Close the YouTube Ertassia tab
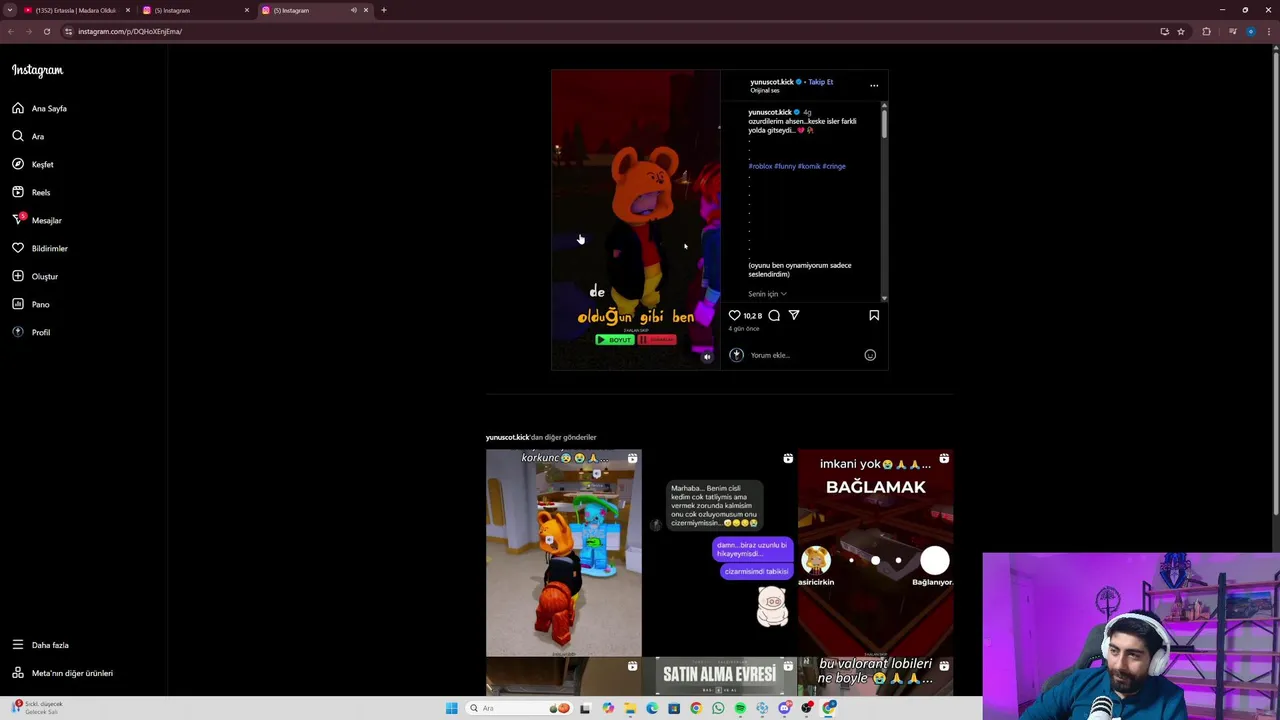 coord(128,10)
